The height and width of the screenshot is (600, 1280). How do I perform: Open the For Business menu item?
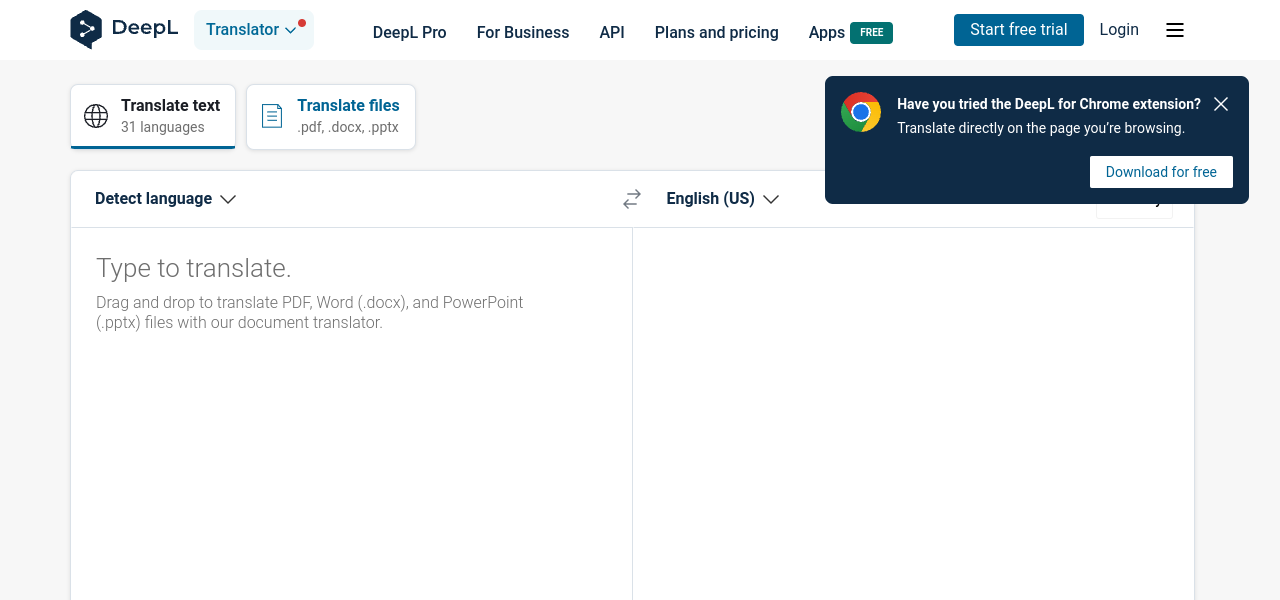click(x=522, y=32)
